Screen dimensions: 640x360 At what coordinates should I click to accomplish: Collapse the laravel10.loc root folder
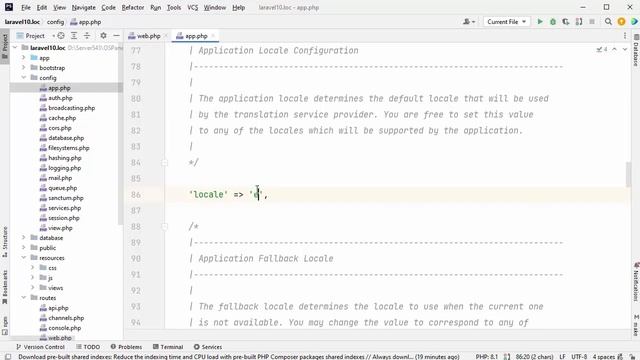click(16, 48)
